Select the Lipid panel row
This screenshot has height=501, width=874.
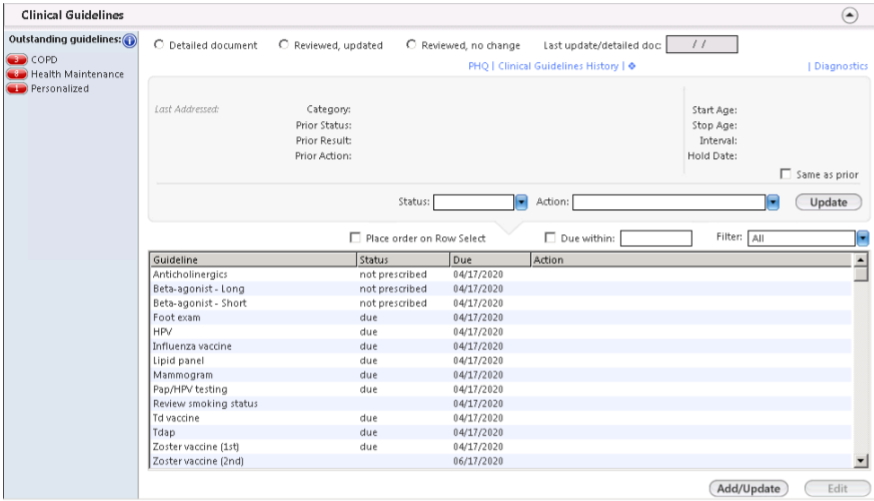point(501,361)
